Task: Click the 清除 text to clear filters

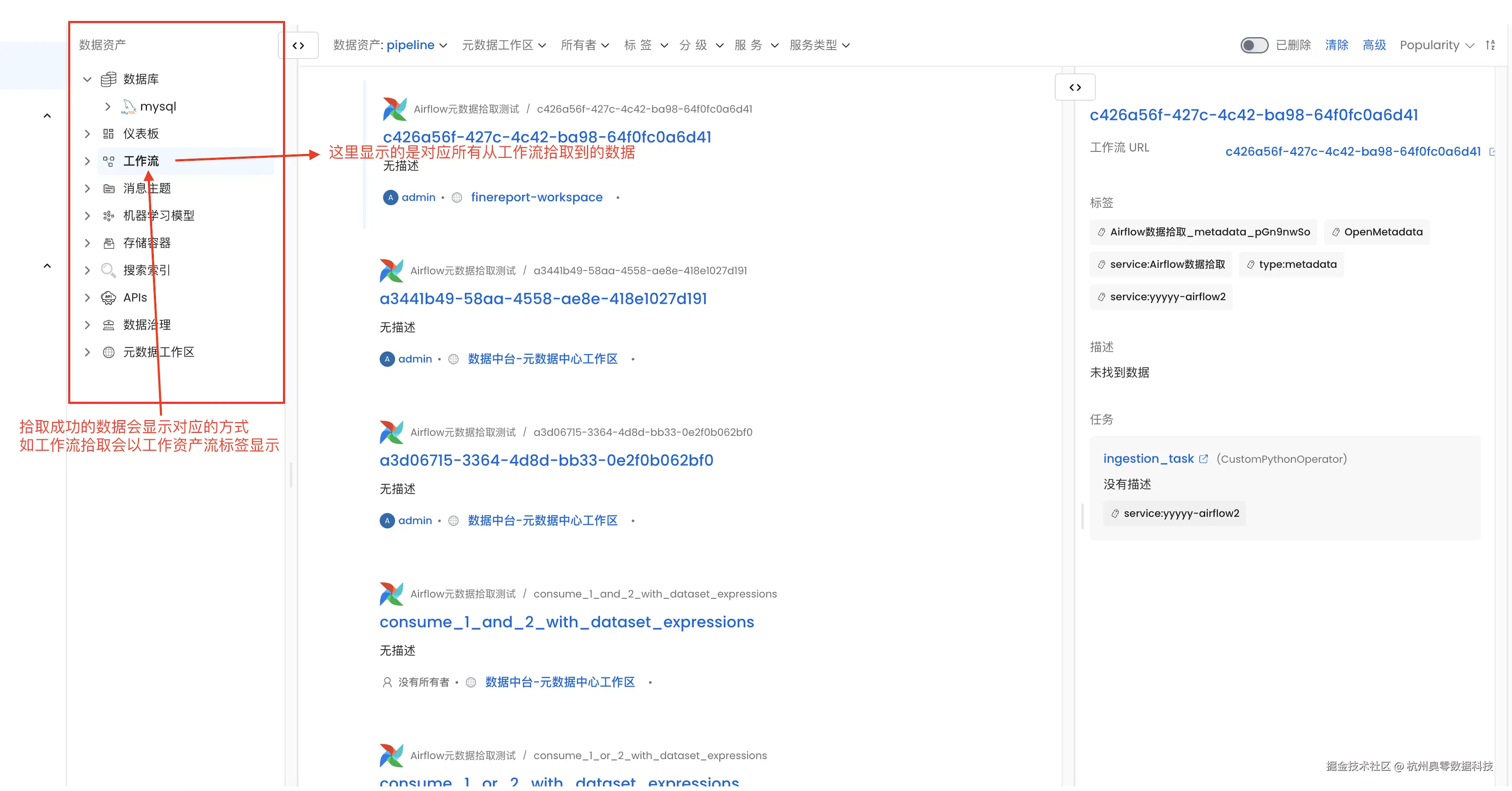Action: (x=1337, y=45)
